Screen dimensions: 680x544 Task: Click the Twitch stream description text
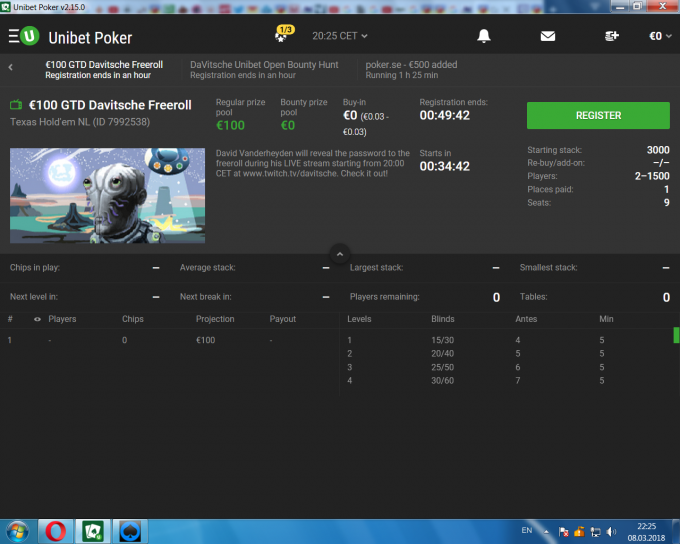pyautogui.click(x=313, y=163)
